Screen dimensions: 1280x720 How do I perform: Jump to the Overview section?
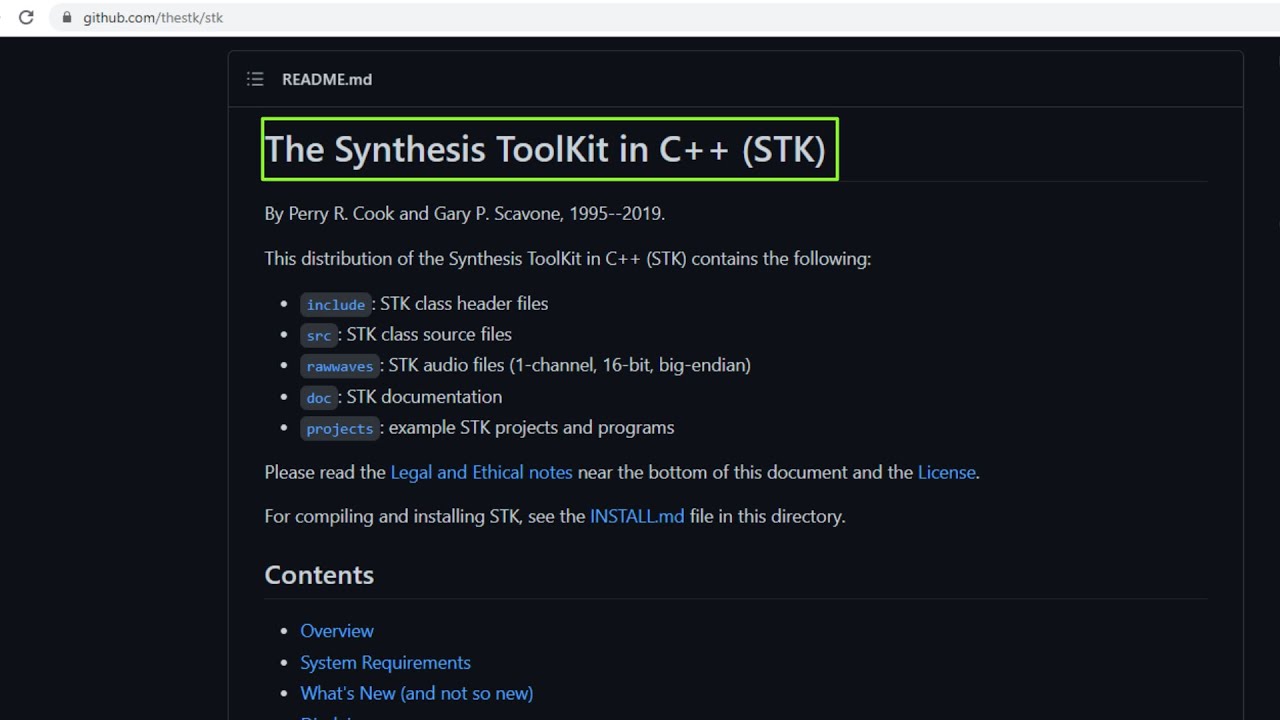[337, 631]
